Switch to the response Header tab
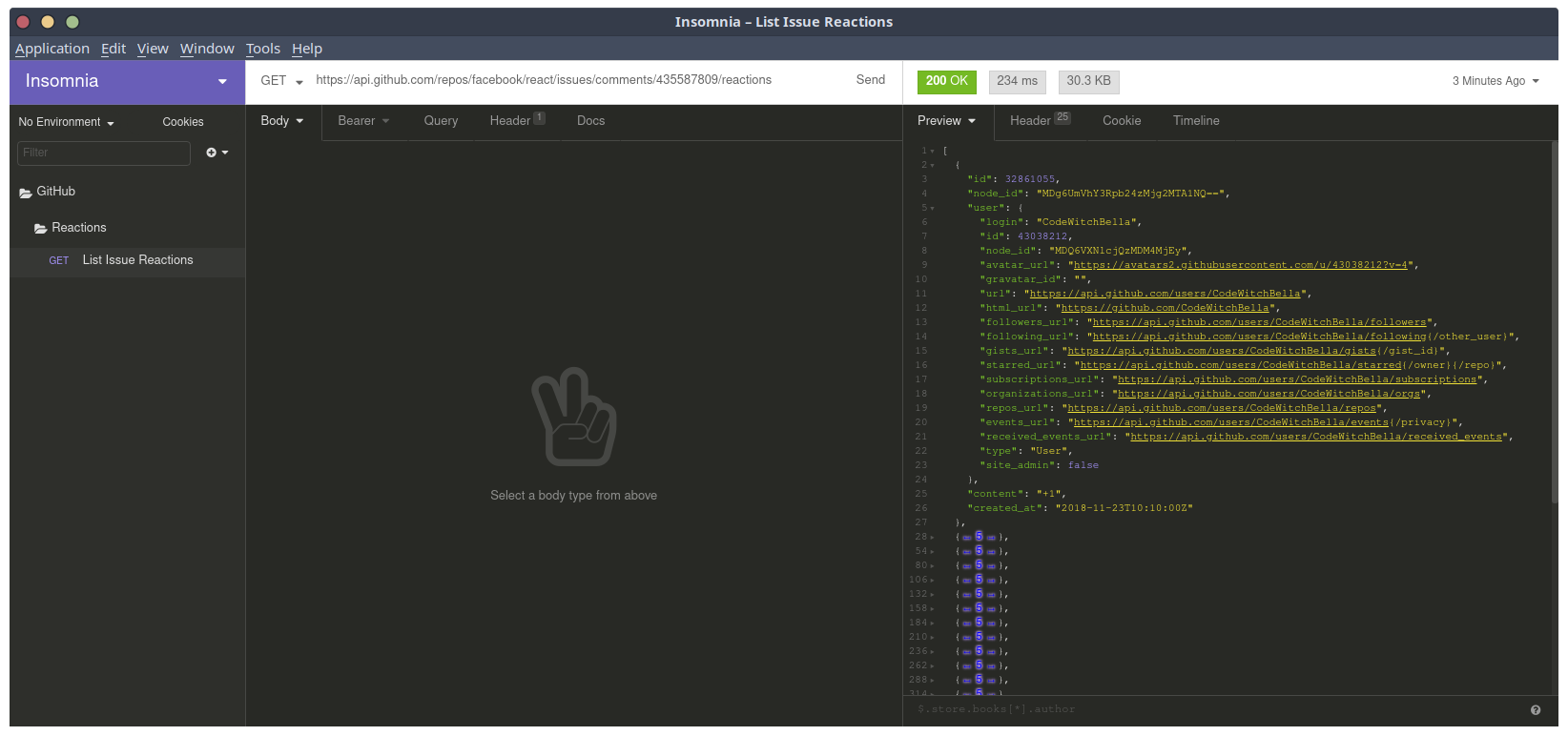 [1040, 121]
